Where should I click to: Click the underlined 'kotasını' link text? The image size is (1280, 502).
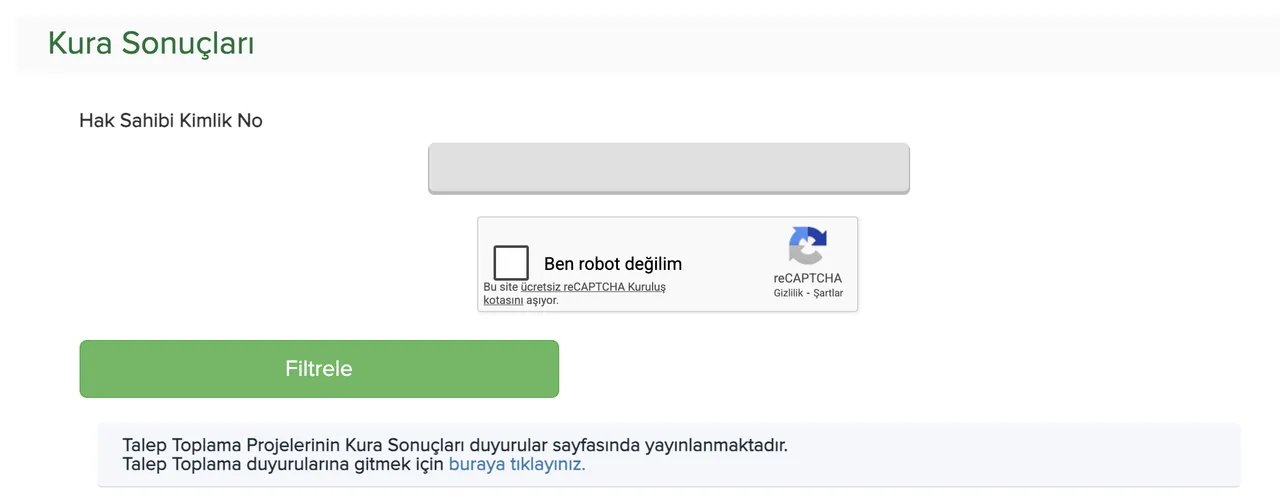pyautogui.click(x=503, y=300)
